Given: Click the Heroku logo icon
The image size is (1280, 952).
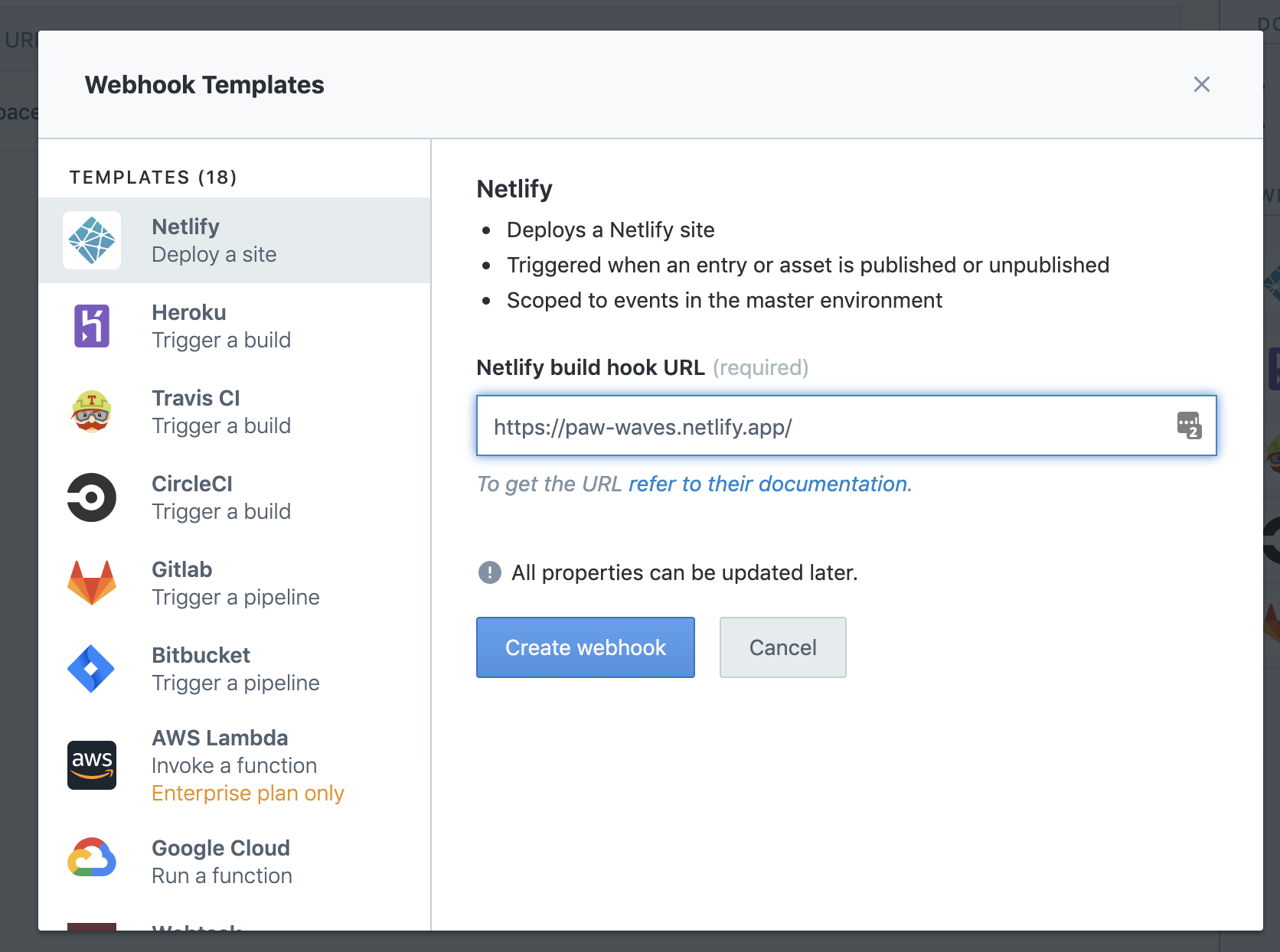Looking at the screenshot, I should [x=92, y=325].
